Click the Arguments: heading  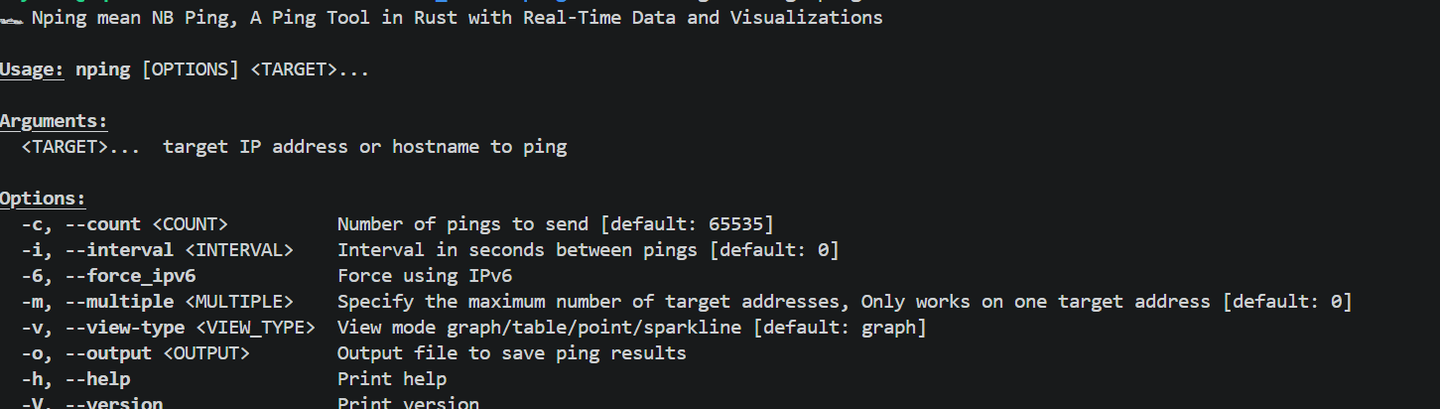click(x=54, y=122)
